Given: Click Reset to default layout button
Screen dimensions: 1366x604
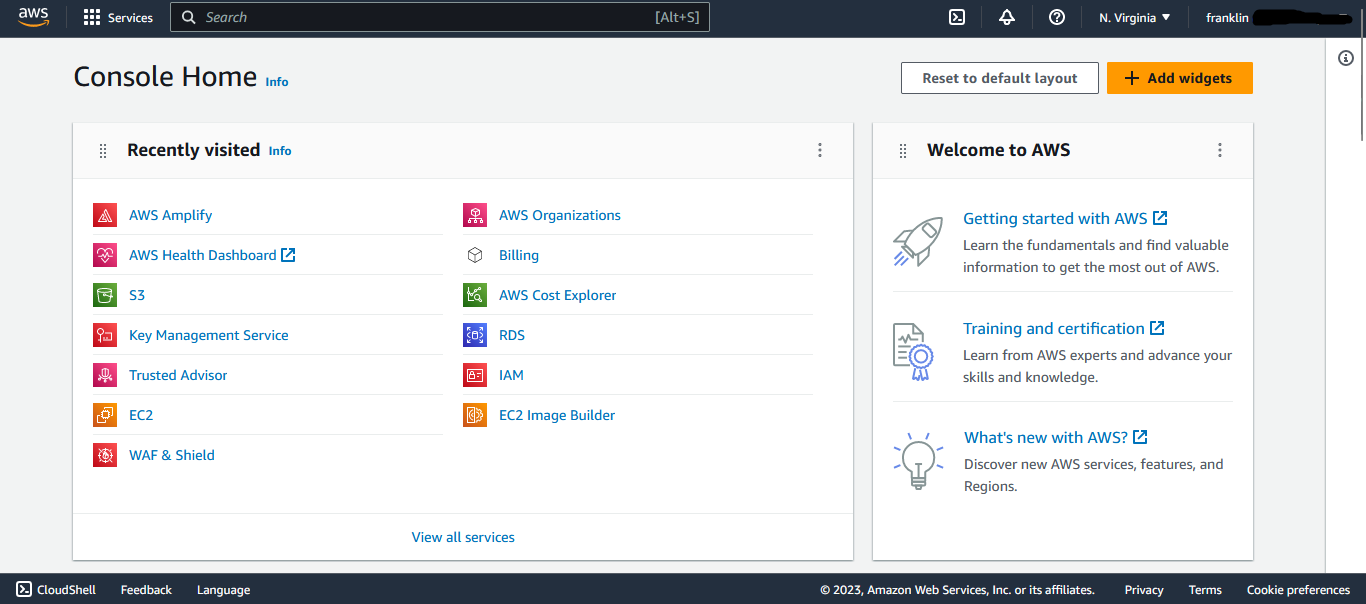Looking at the screenshot, I should [999, 78].
